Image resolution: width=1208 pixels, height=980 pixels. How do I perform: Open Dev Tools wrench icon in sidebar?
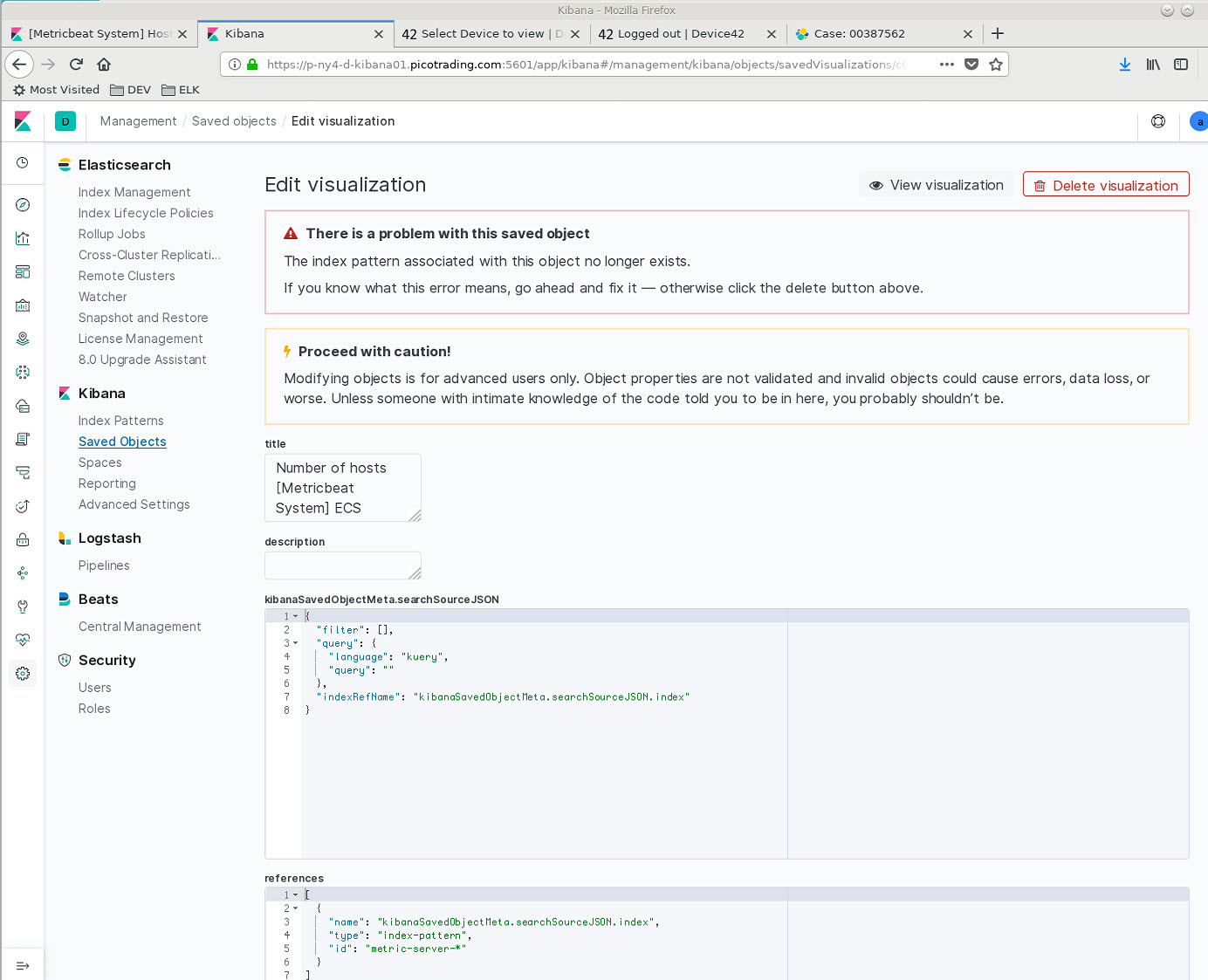(23, 607)
